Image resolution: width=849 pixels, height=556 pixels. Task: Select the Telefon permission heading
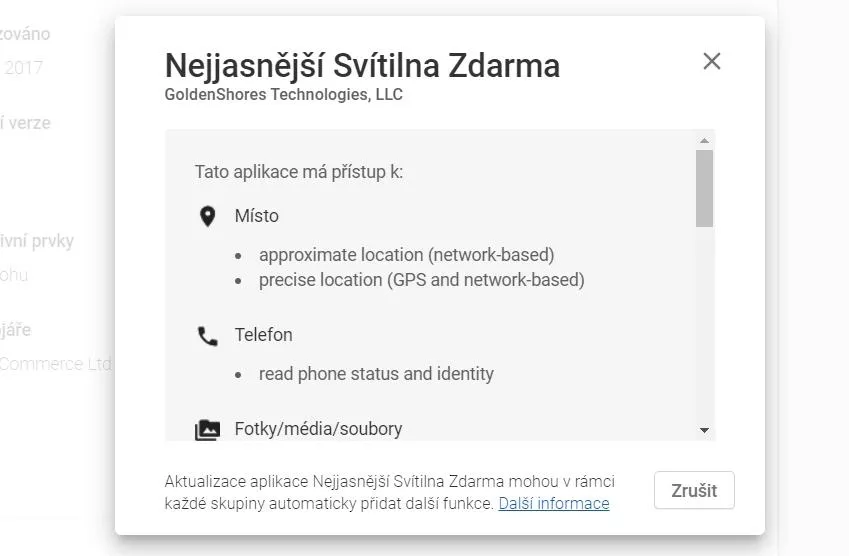(264, 335)
